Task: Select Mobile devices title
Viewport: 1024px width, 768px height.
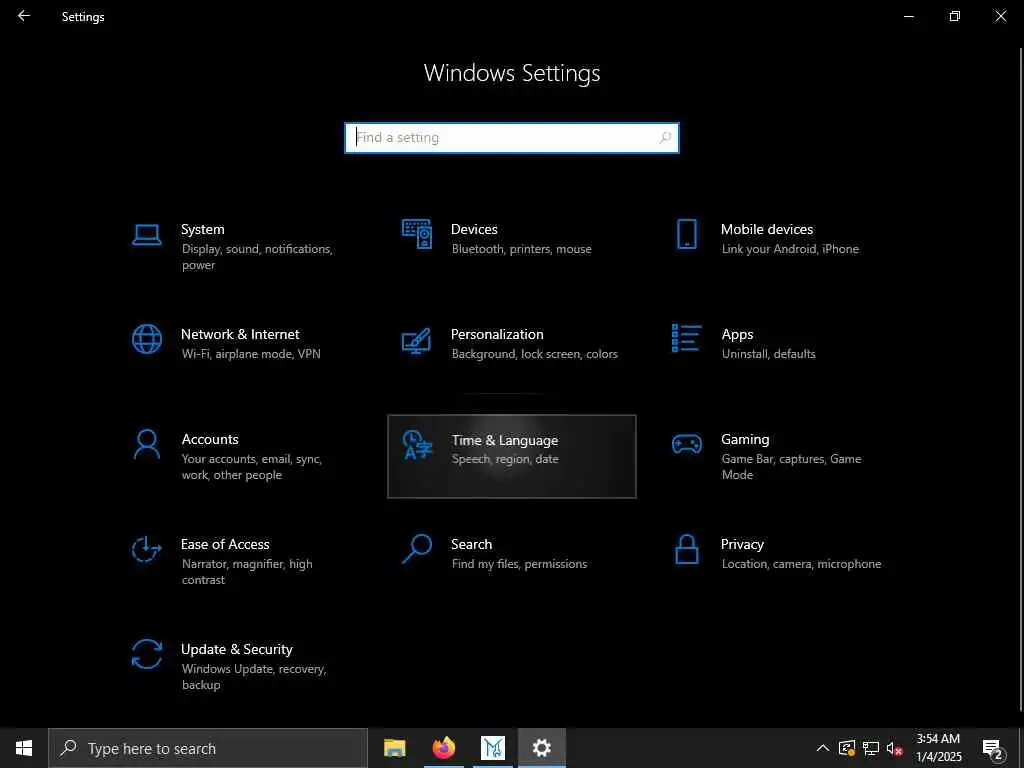Action: 767,229
